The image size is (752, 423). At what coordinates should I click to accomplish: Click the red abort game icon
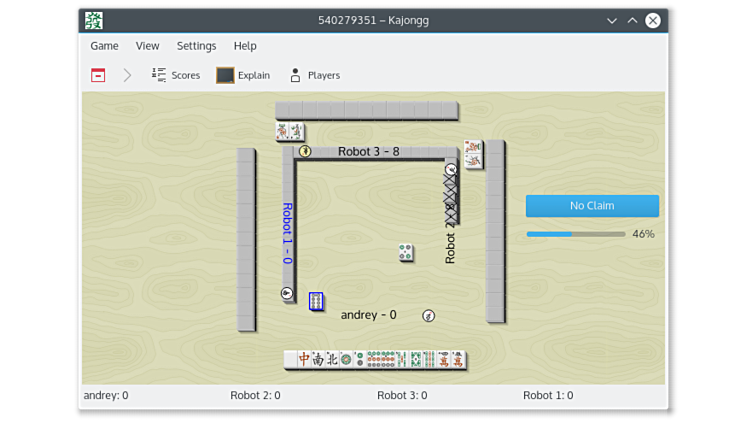pyautogui.click(x=98, y=75)
